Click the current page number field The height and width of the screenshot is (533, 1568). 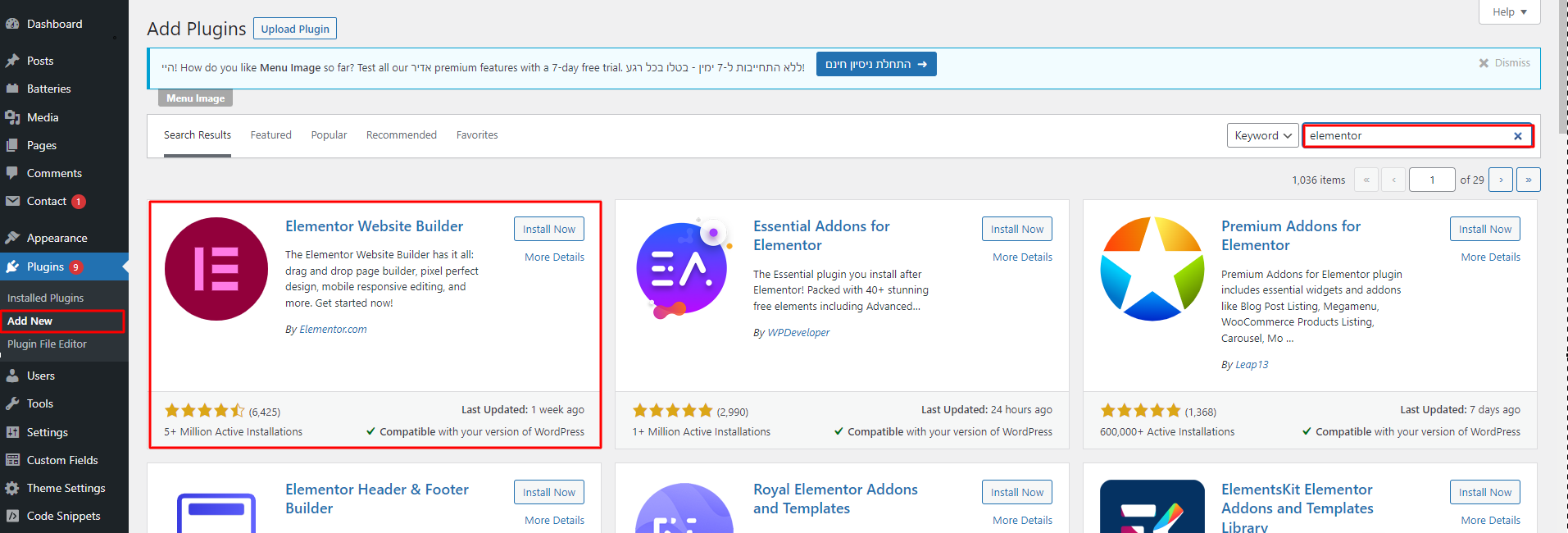pos(1431,180)
